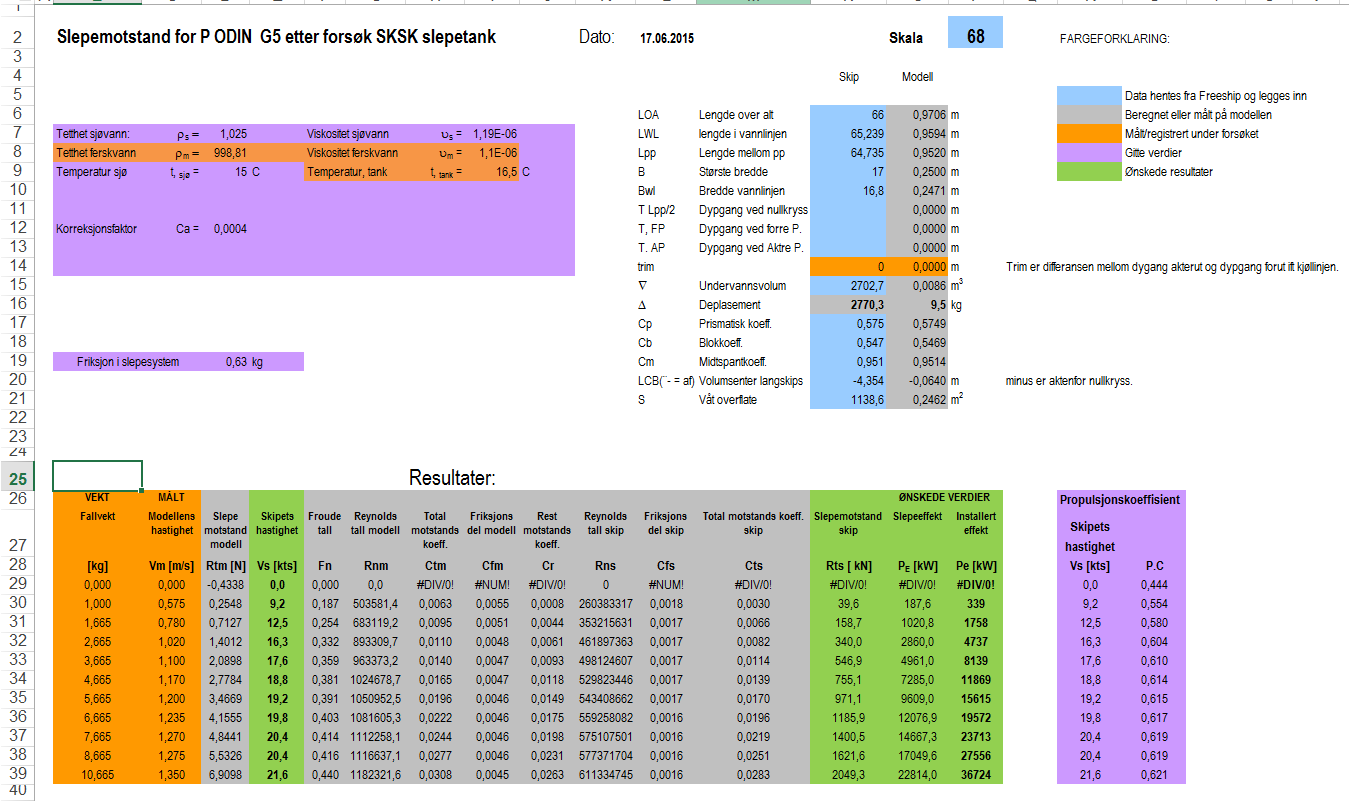Click orange swatch beside 'Målt/registrert under forsøket'
The height and width of the screenshot is (801, 1349).
click(x=1087, y=134)
